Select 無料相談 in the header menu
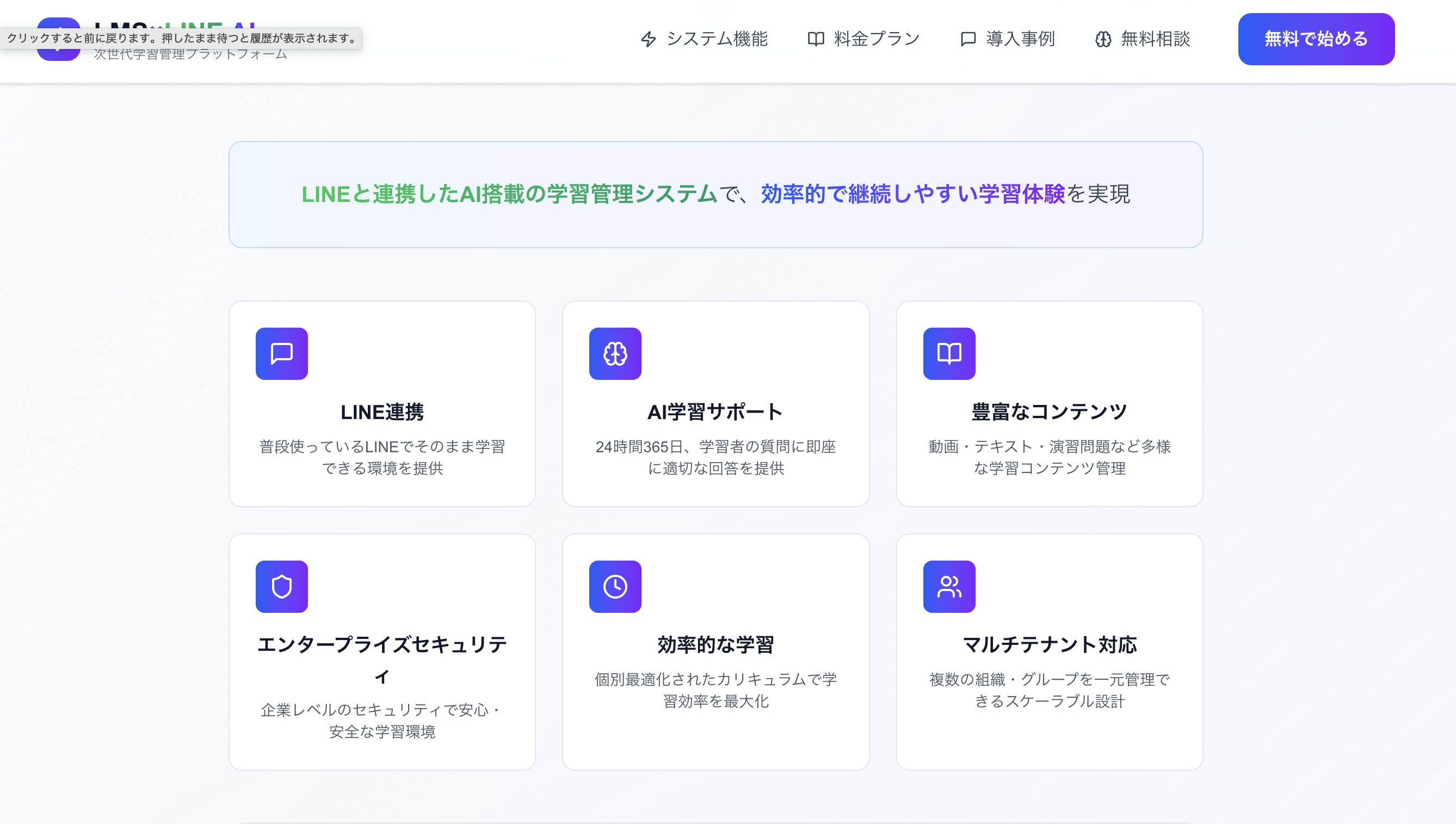Viewport: 1456px width, 824px height. tap(1155, 39)
